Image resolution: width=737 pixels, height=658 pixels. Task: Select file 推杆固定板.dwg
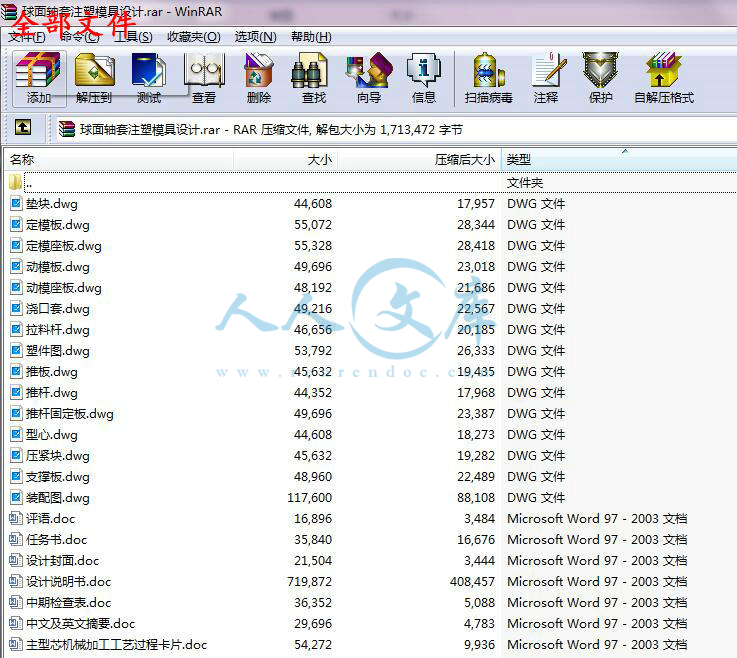[70, 414]
